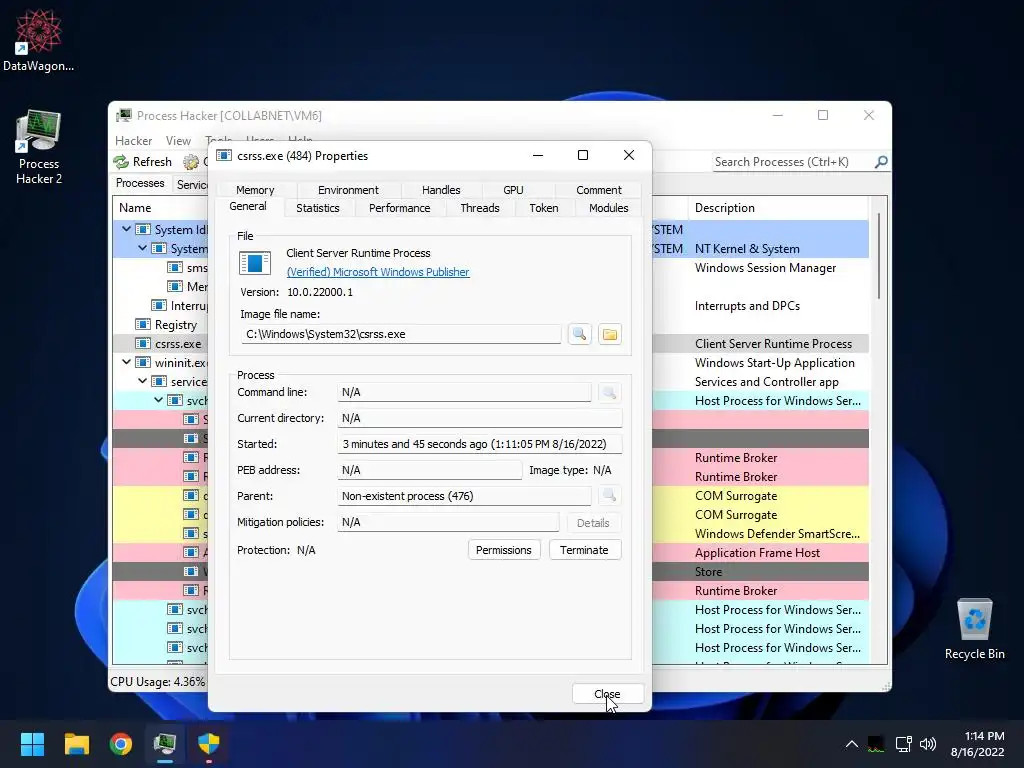Click the Process Hacker tray graph icon
Screen dimensions: 1024x768
tap(876, 744)
